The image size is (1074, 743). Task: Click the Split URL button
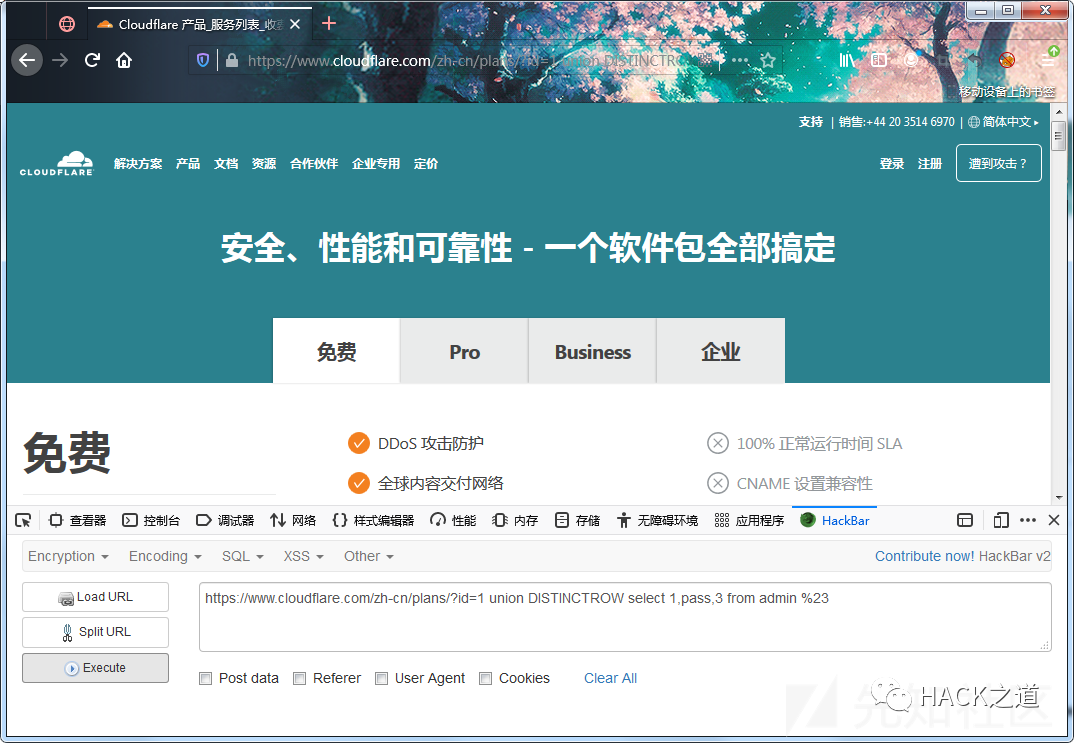point(95,632)
